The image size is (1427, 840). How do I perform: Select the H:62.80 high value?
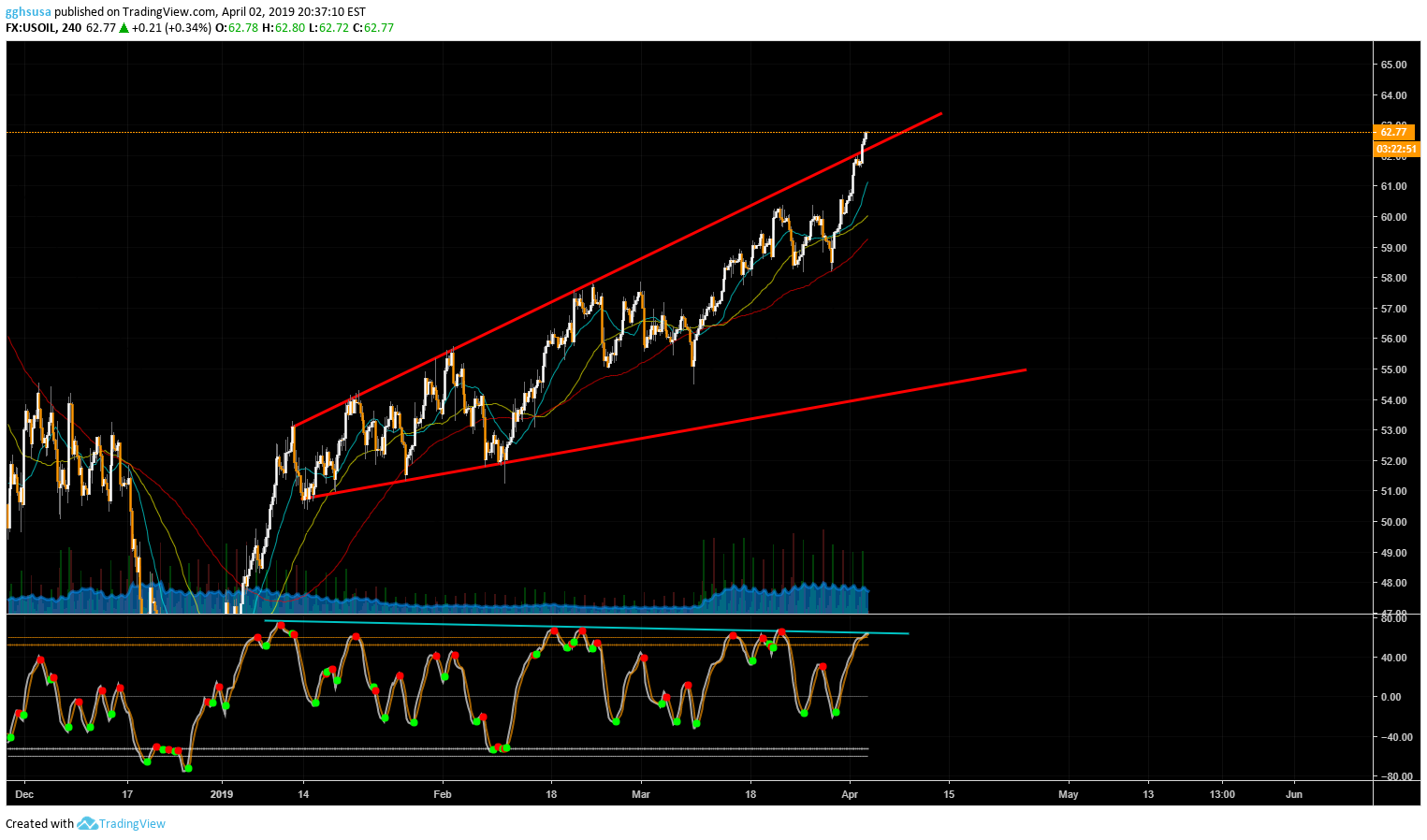(283, 28)
